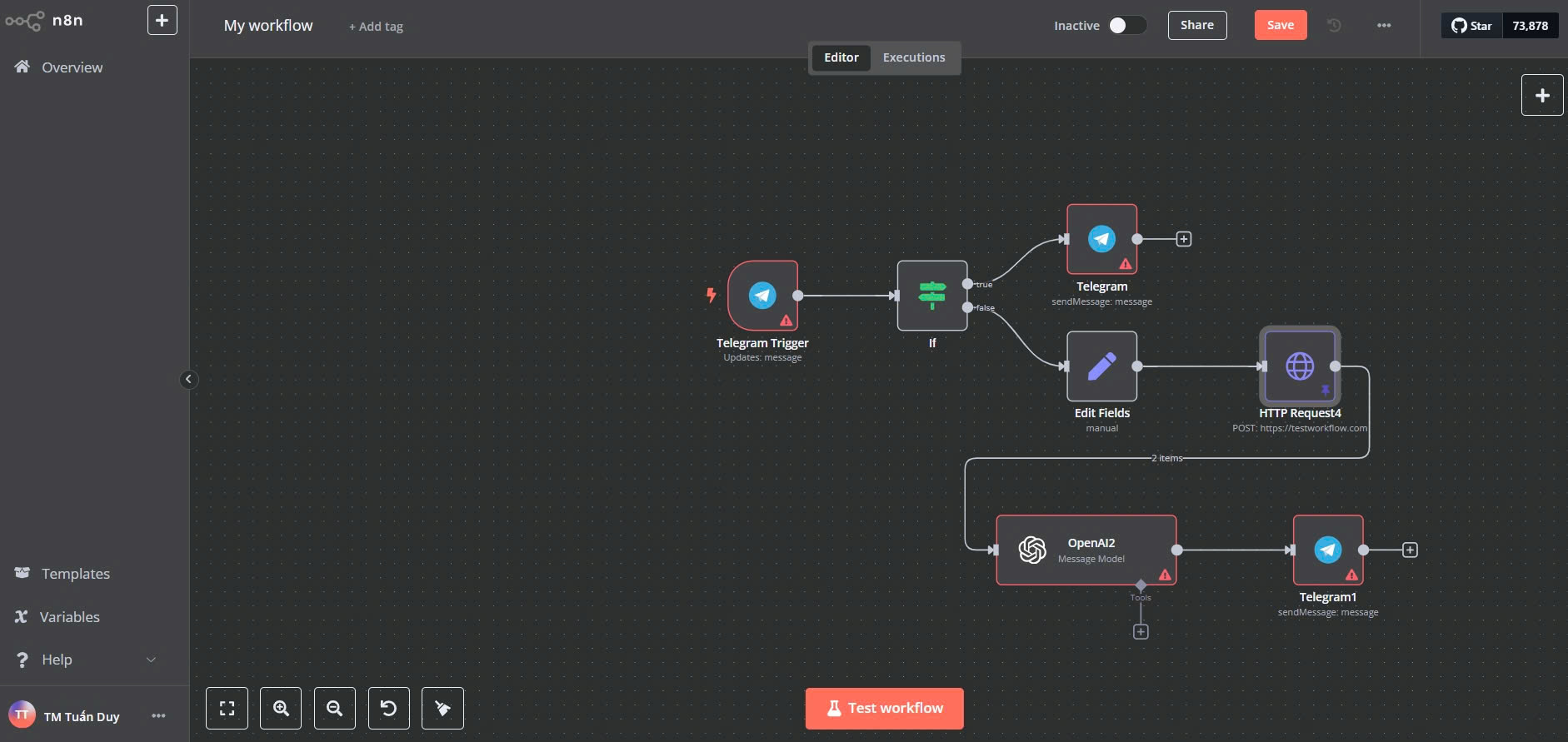
Task: Collapse the sidebar with the chevron
Action: pyautogui.click(x=189, y=380)
